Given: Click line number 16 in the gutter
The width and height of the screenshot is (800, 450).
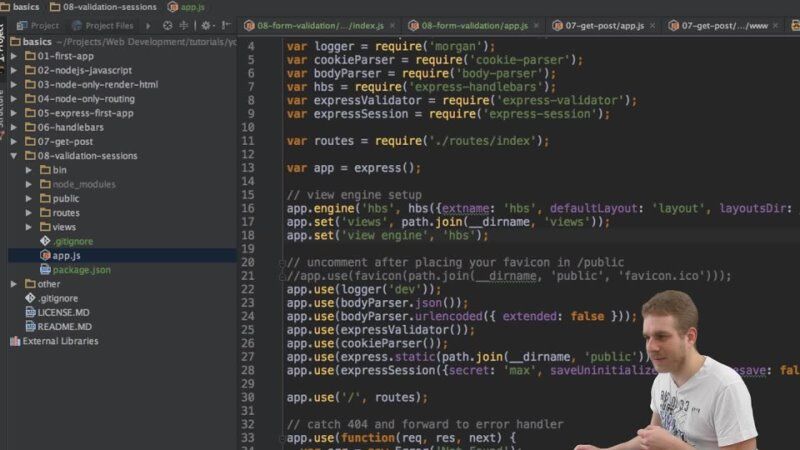Looking at the screenshot, I should 248,208.
